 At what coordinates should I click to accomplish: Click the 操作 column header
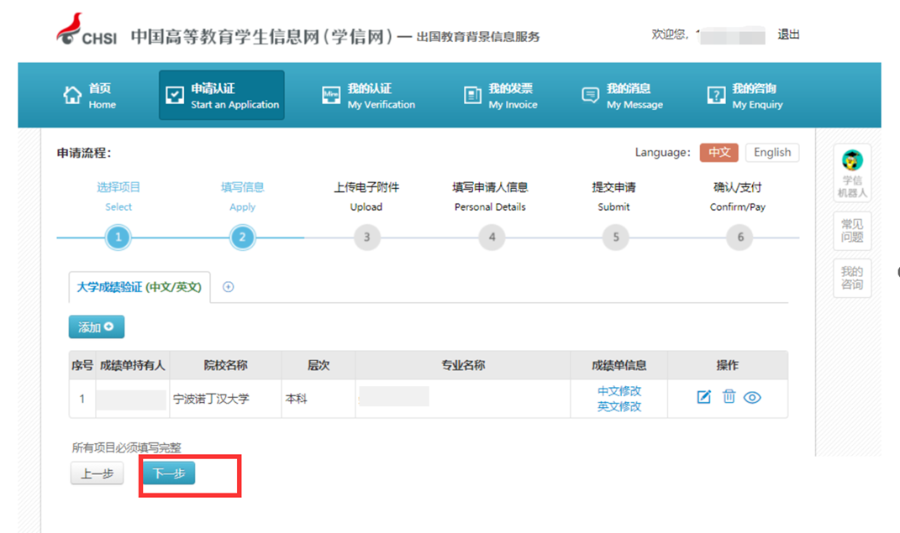point(727,365)
